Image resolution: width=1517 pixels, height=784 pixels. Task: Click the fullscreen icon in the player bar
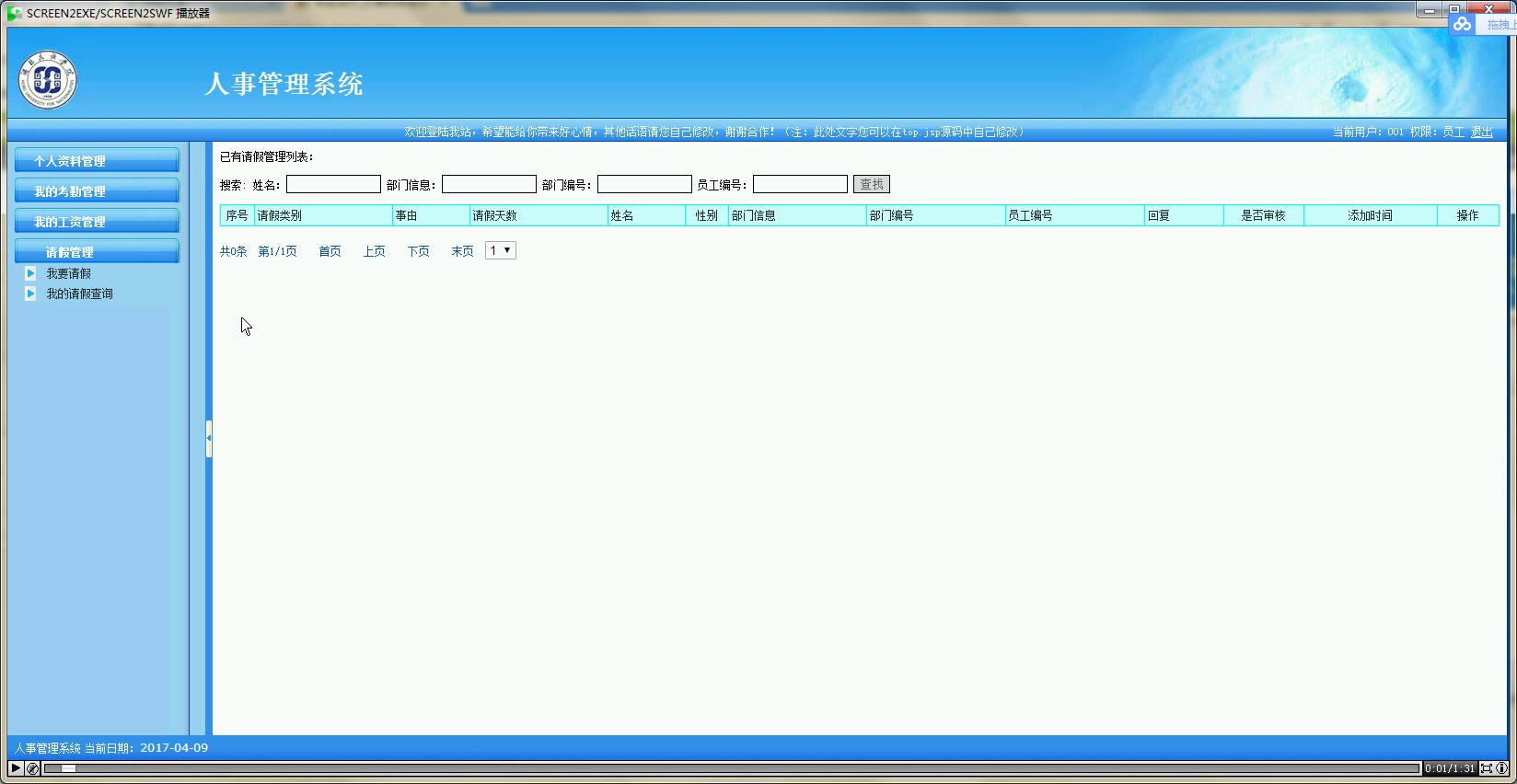1486,767
